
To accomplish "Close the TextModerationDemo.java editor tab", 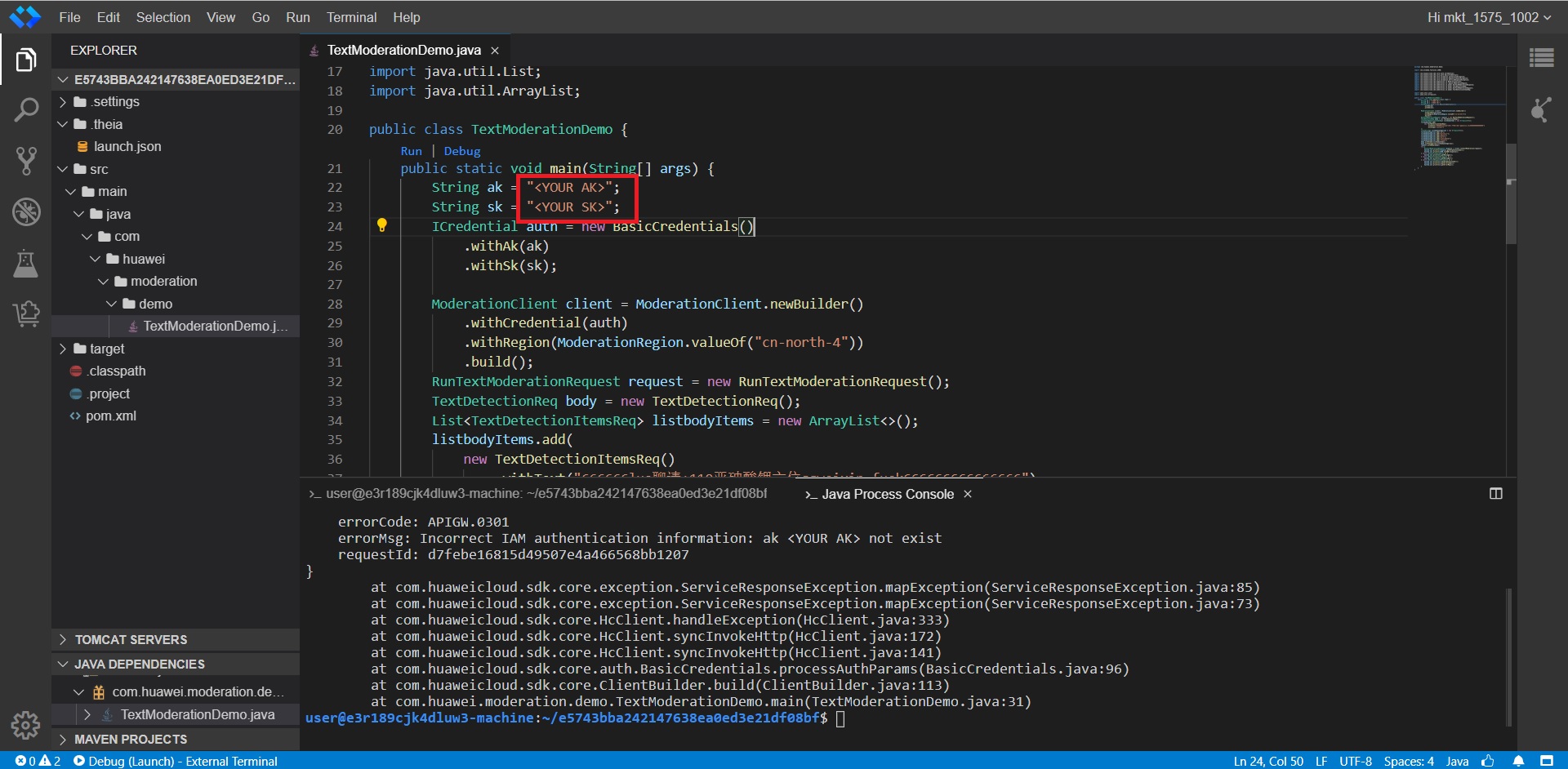I will 495,51.
